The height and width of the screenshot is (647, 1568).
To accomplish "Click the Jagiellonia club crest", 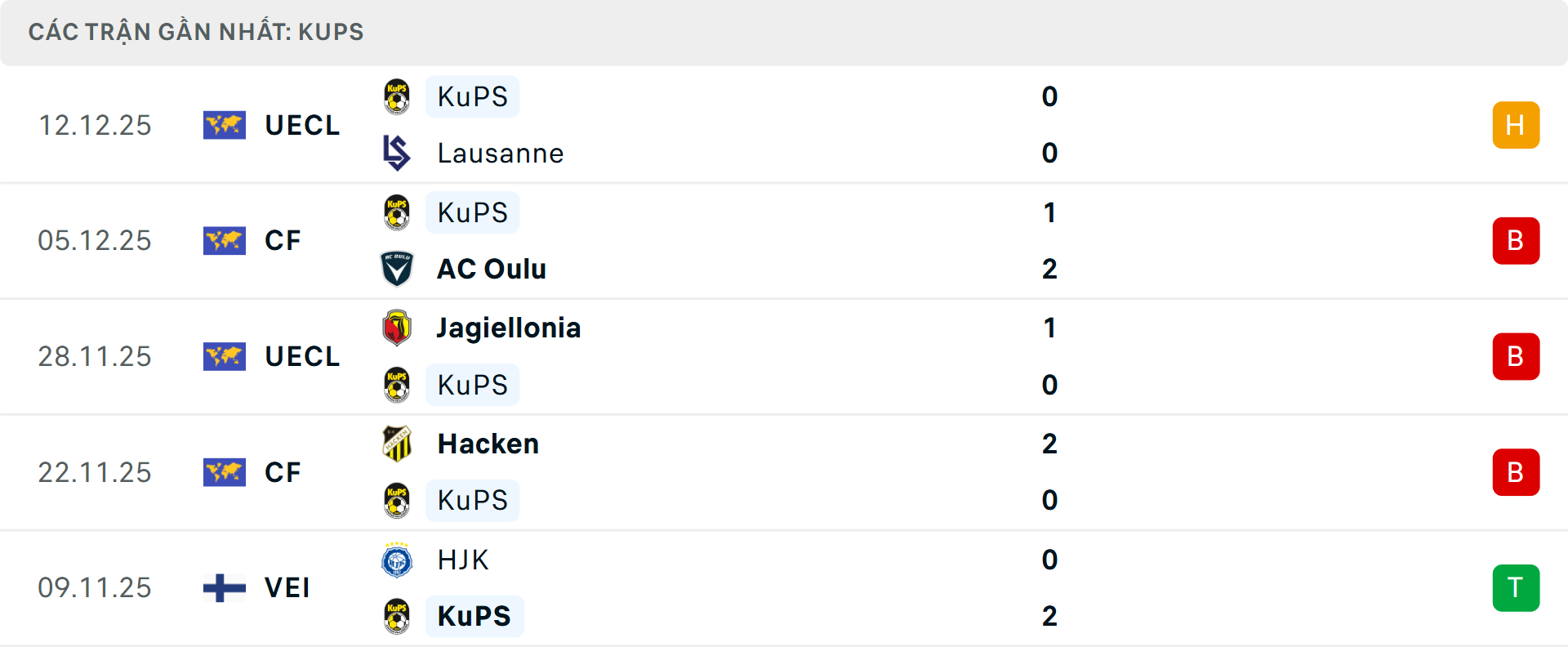I will 397,328.
